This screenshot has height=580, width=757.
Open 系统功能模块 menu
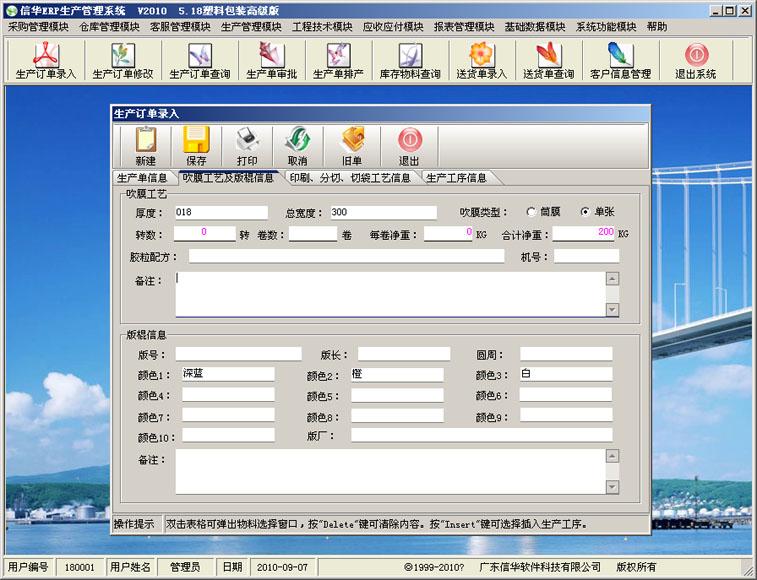click(x=606, y=27)
